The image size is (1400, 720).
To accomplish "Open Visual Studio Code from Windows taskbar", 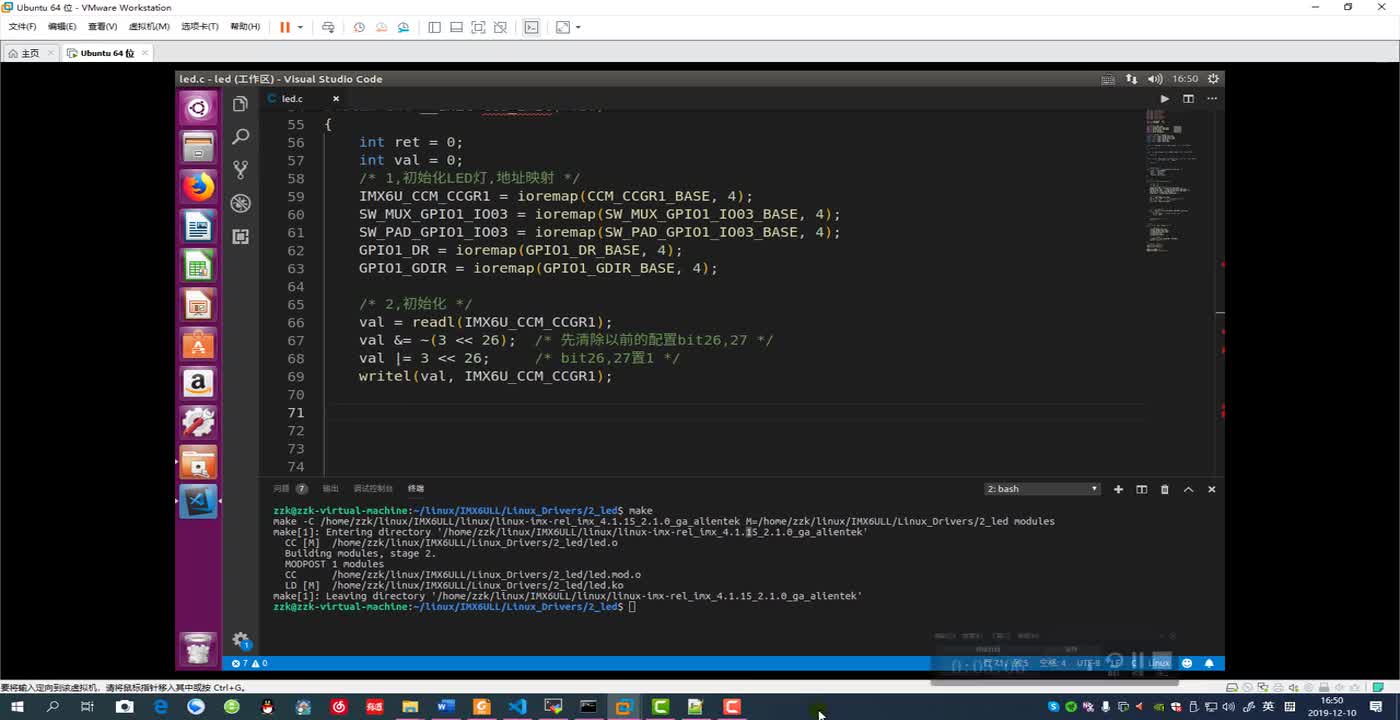I will [517, 706].
